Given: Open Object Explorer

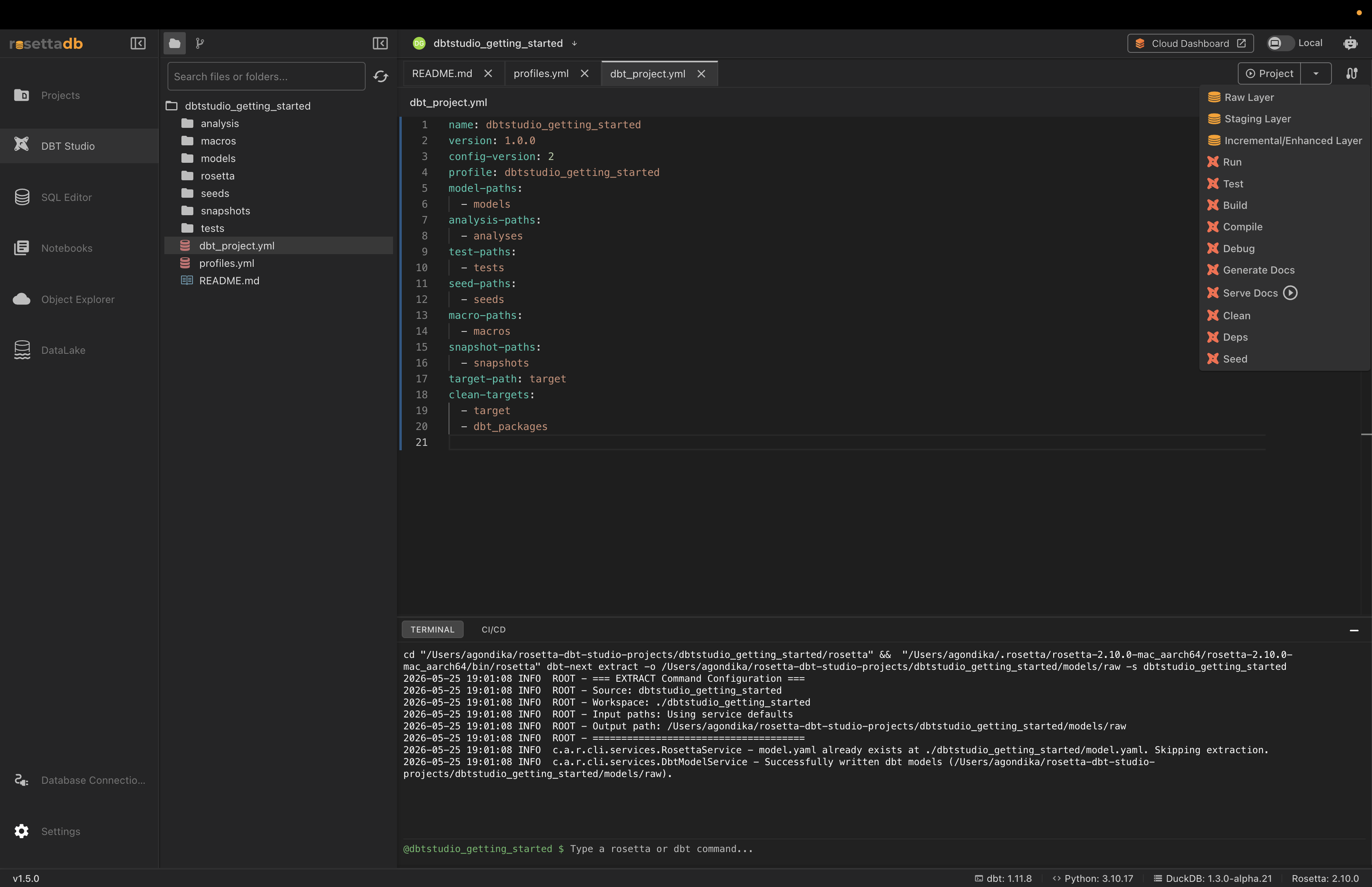Looking at the screenshot, I should pyautogui.click(x=79, y=299).
